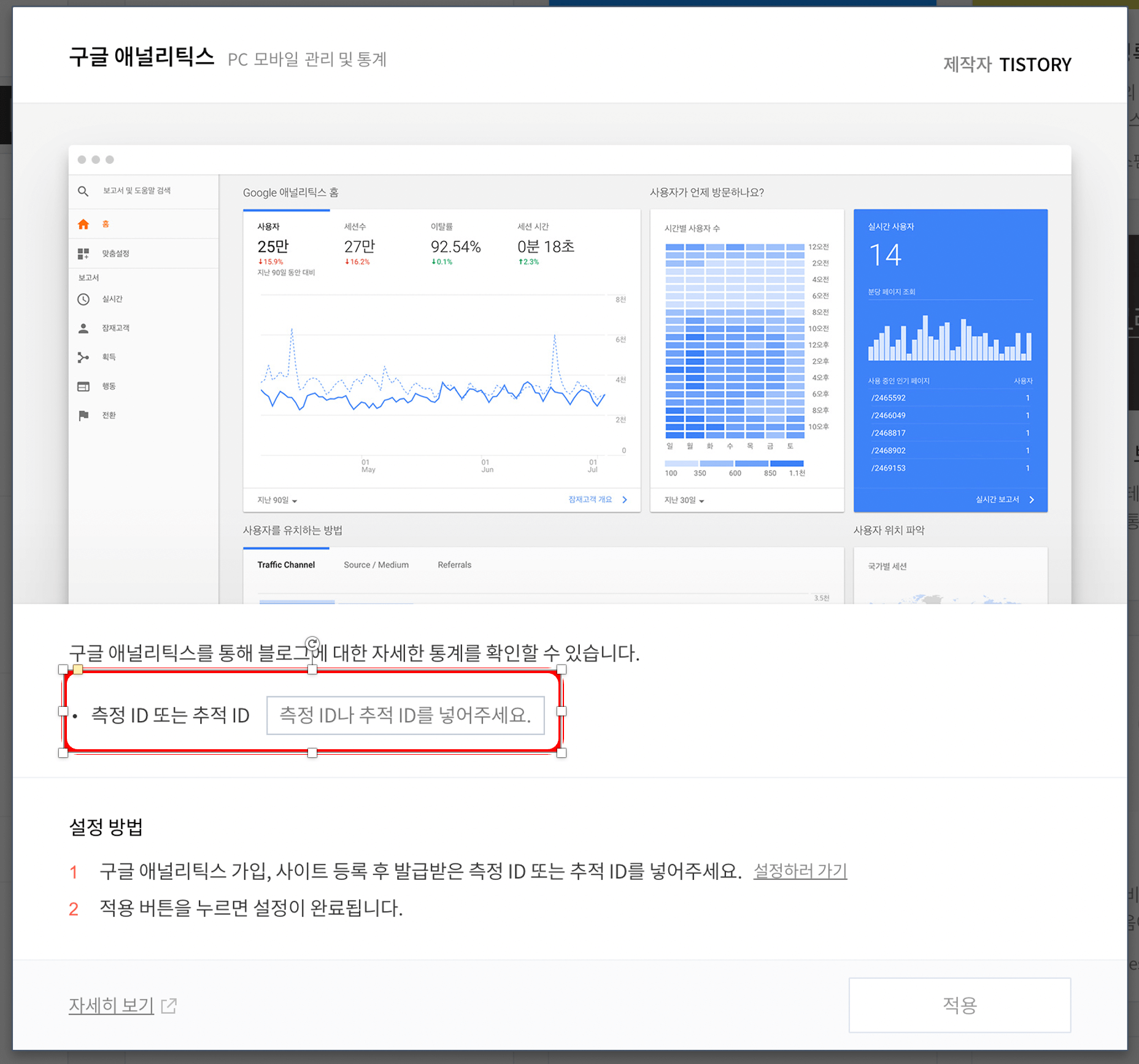Viewport: 1139px width, 1064px height.
Task: Click the measurement ID input field
Action: click(x=405, y=715)
